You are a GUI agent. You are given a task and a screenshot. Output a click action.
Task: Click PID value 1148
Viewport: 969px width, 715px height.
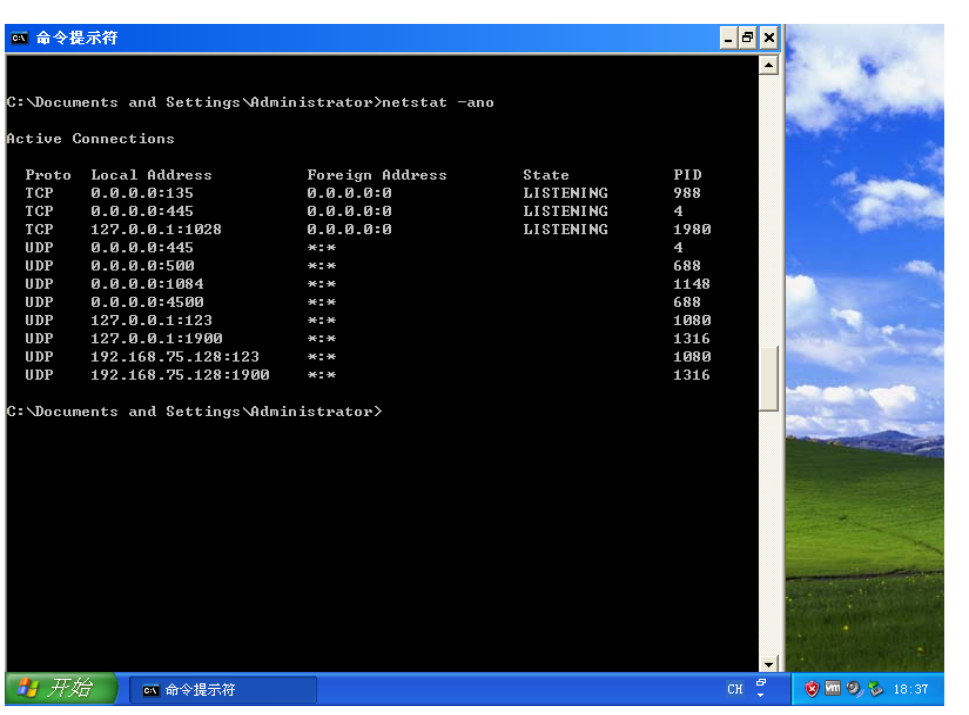pos(692,284)
